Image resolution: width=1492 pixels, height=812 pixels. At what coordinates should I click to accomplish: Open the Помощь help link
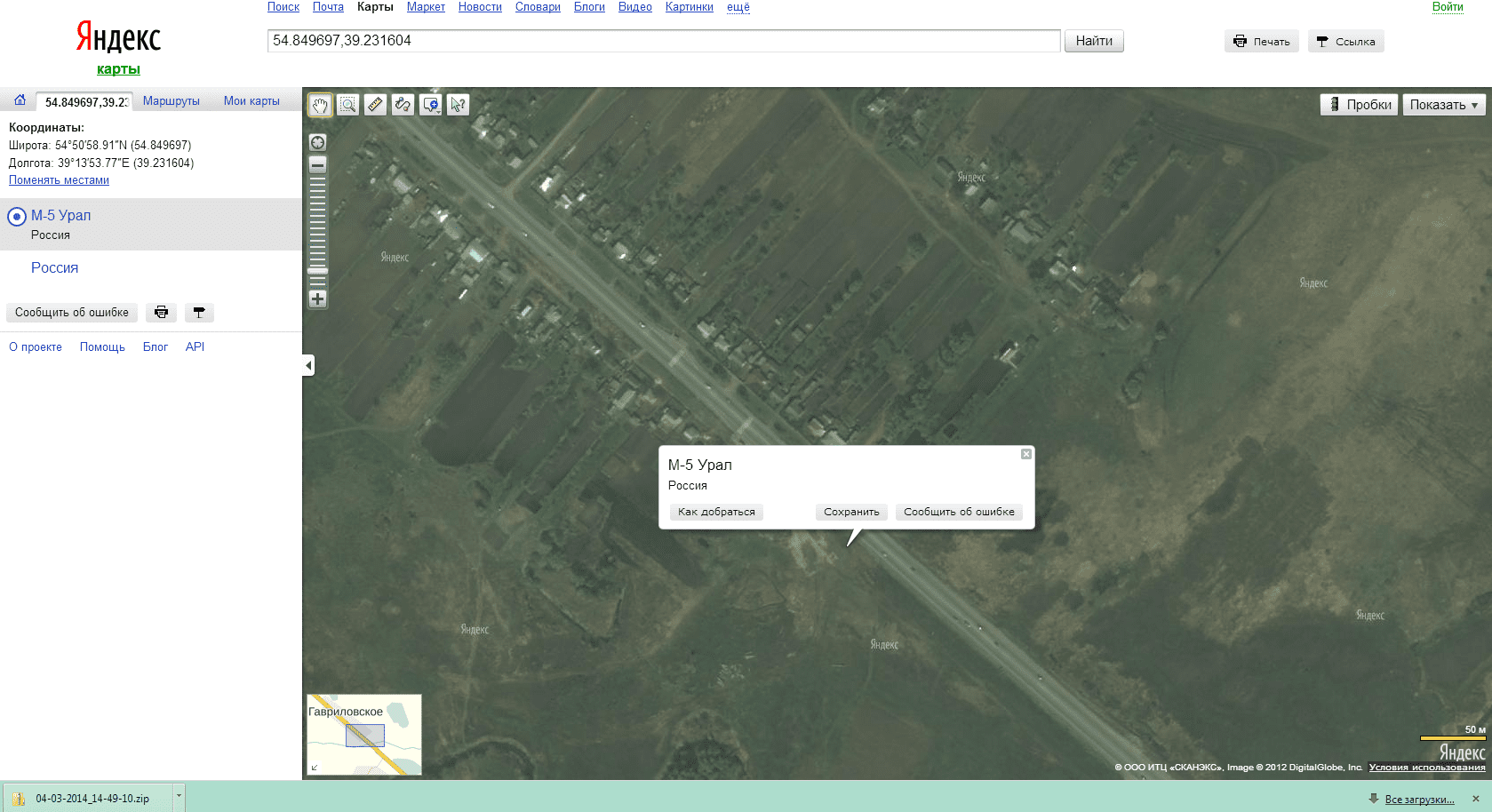click(102, 347)
